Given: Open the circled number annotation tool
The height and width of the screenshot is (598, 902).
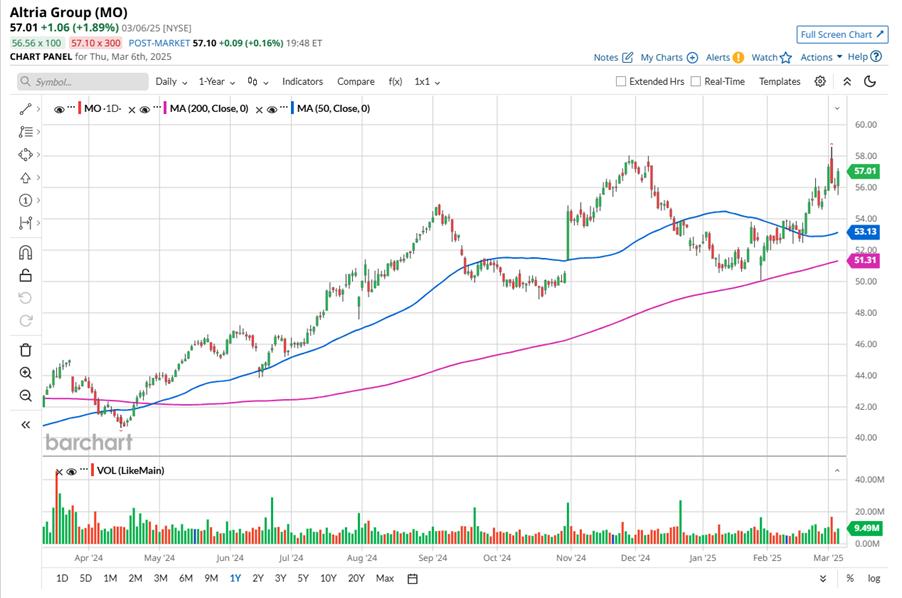Looking at the screenshot, I should pyautogui.click(x=25, y=200).
